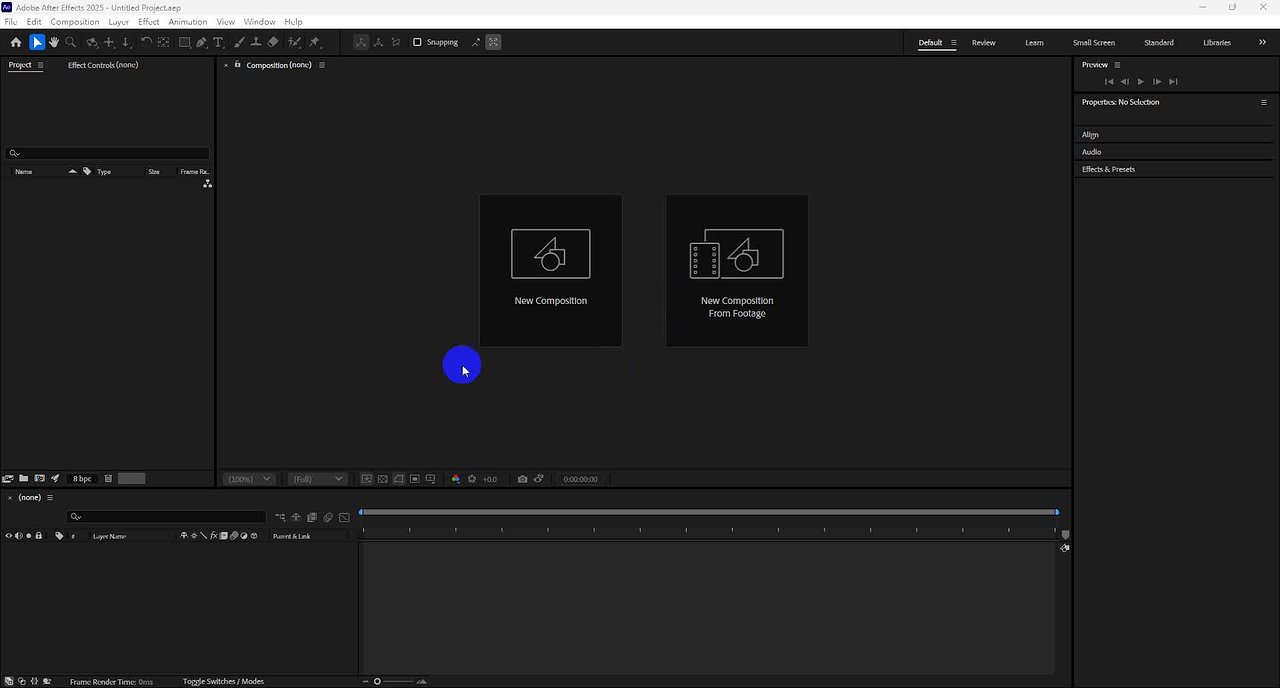1280x688 pixels.
Task: Open the Composition menu
Action: (75, 21)
